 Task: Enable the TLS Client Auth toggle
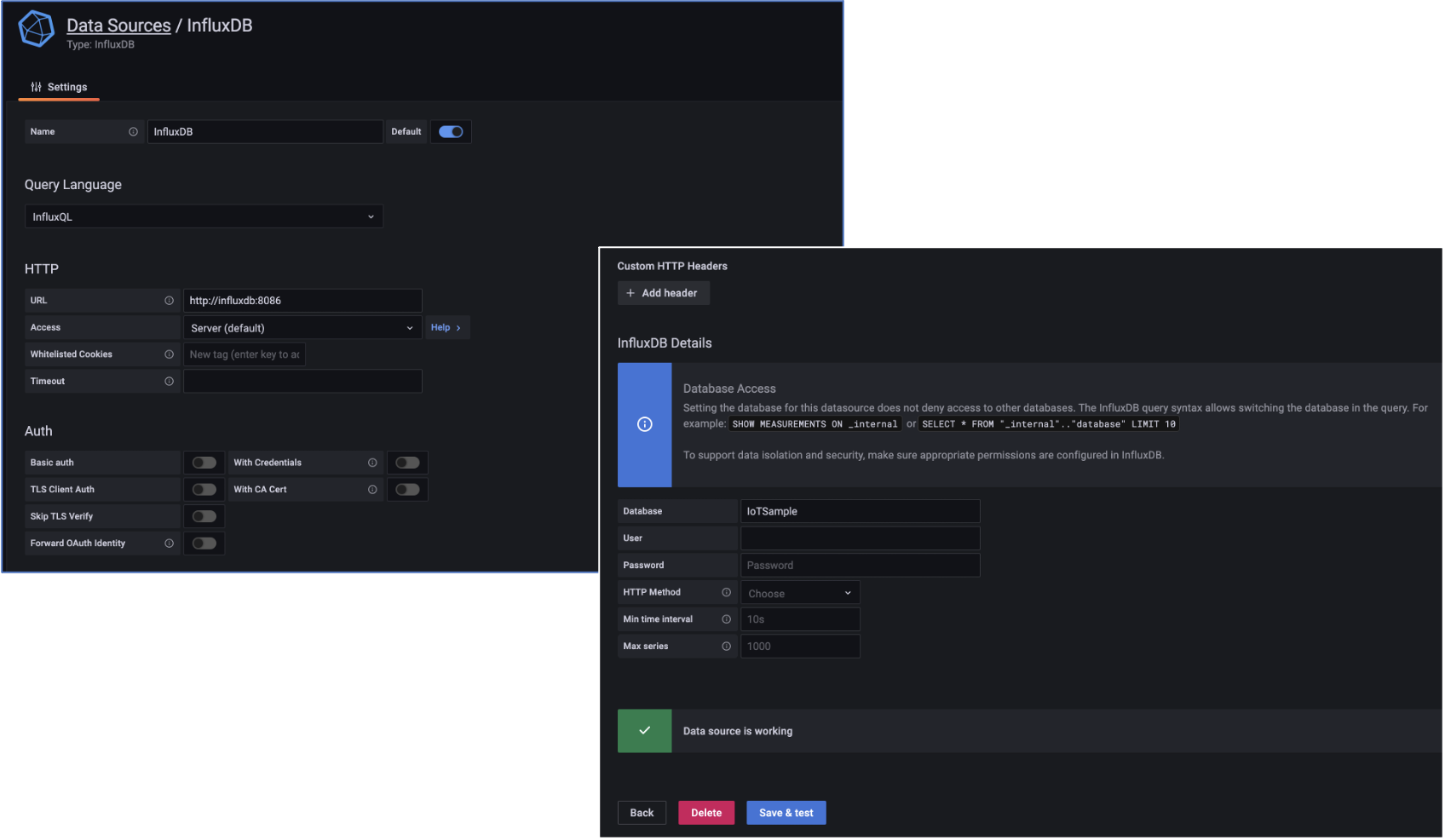tap(204, 490)
